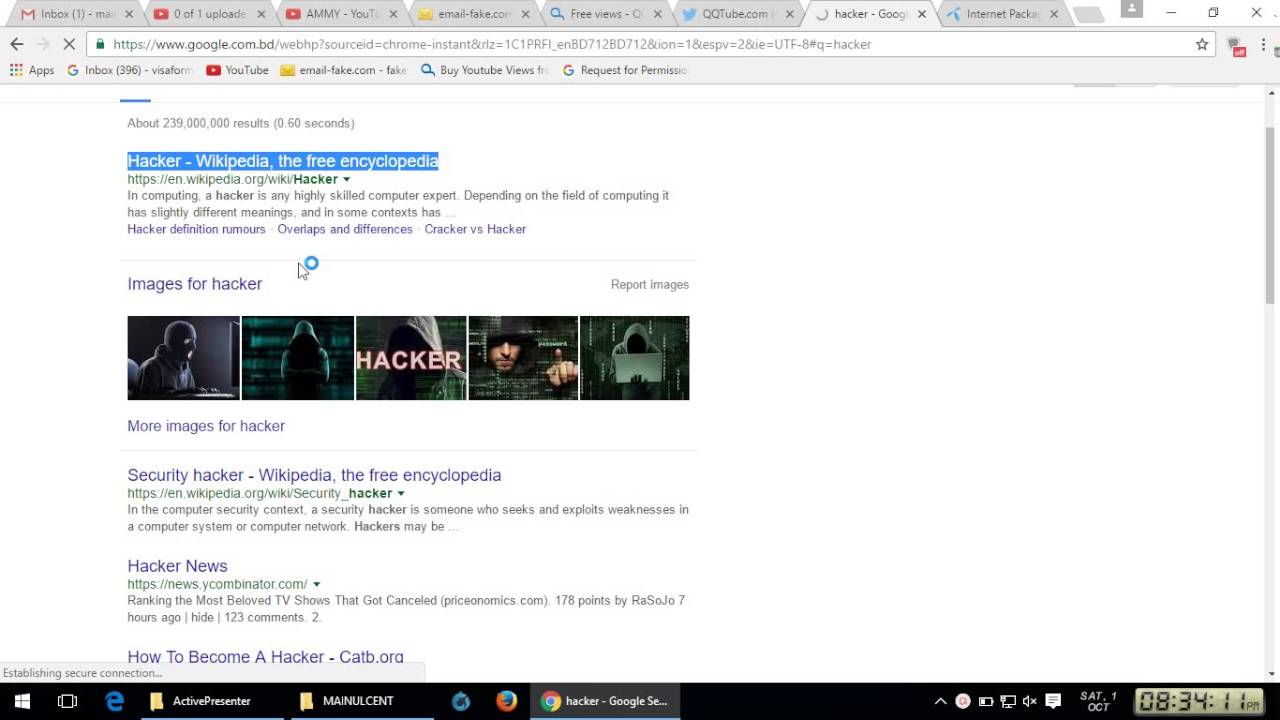Close the Gmail Inbox (1) tab
This screenshot has height=720, width=1280.
[x=128, y=14]
